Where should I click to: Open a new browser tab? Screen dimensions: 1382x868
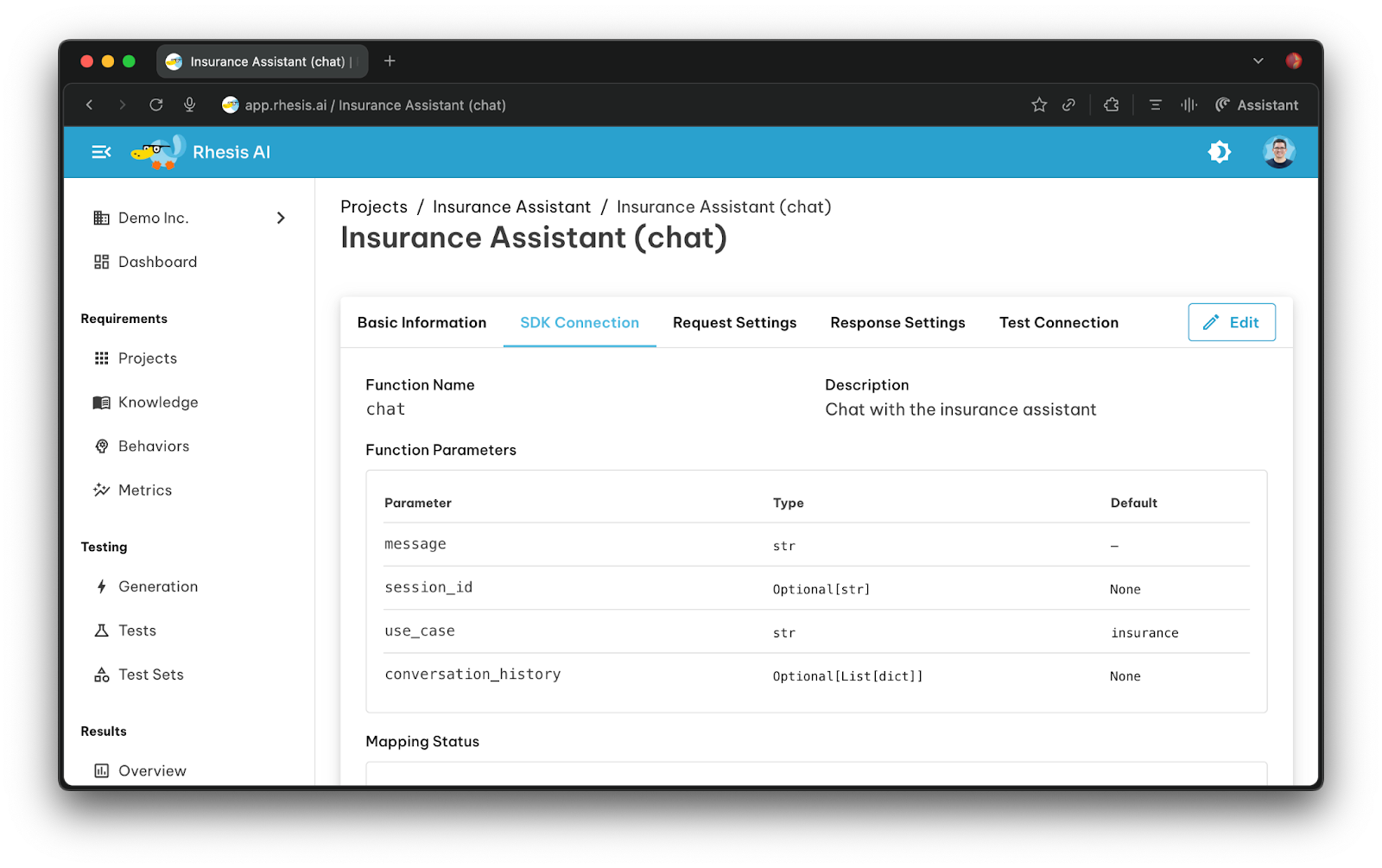[390, 60]
